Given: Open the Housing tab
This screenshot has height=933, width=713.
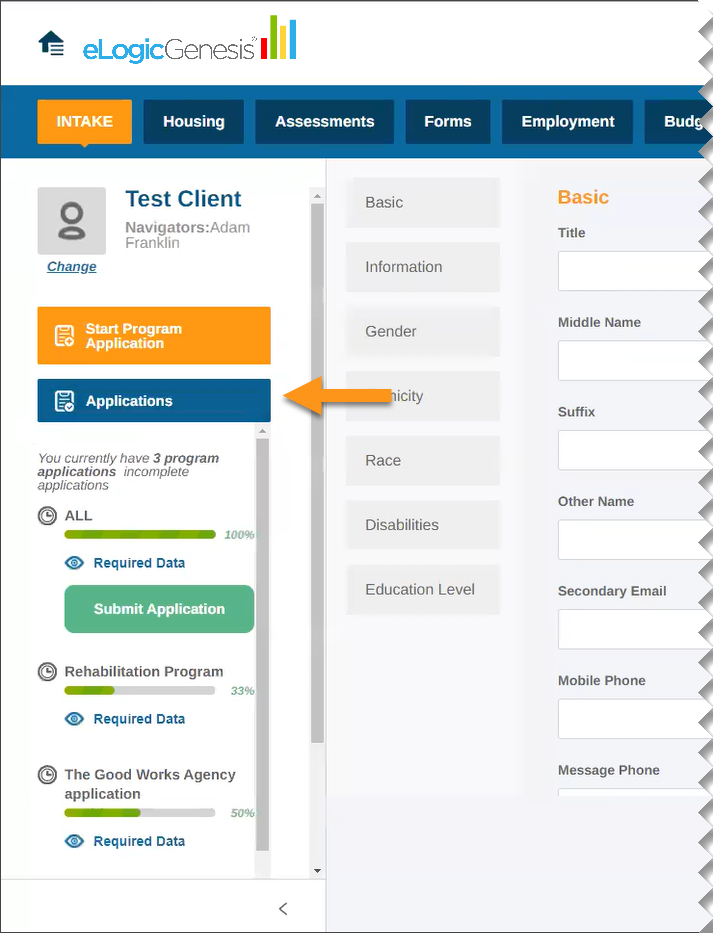Looking at the screenshot, I should 194,122.
